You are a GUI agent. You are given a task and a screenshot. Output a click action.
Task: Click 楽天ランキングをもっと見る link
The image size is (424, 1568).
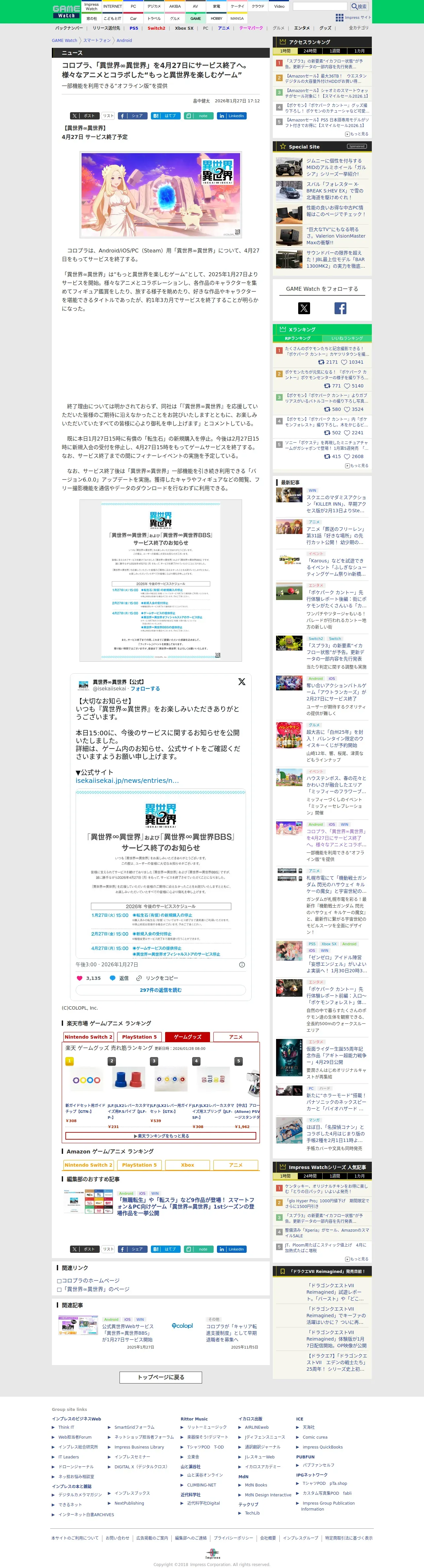pos(161,1136)
